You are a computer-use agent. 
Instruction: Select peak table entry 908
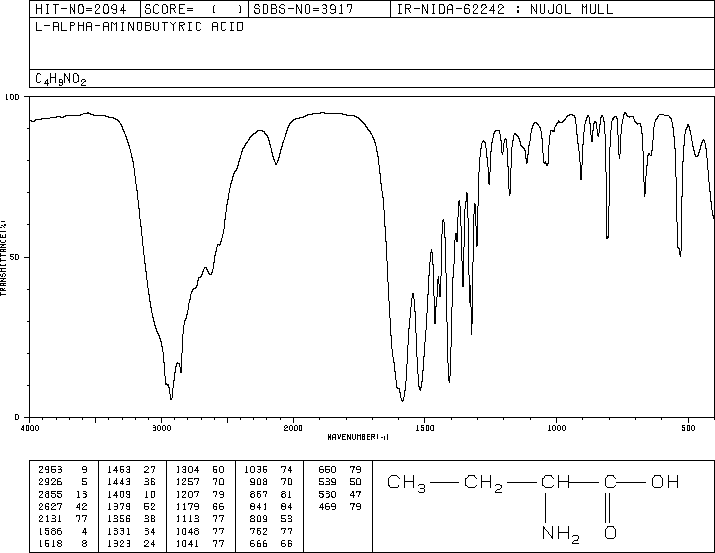(x=259, y=482)
